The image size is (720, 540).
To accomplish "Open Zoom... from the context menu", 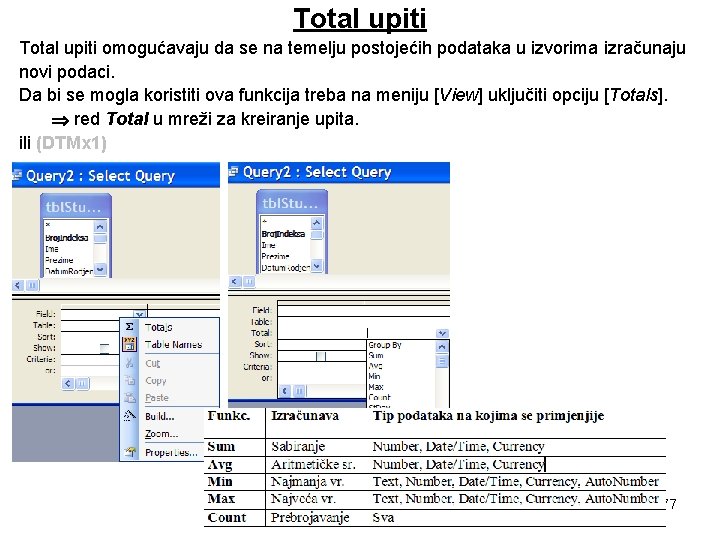I will pos(161,433).
